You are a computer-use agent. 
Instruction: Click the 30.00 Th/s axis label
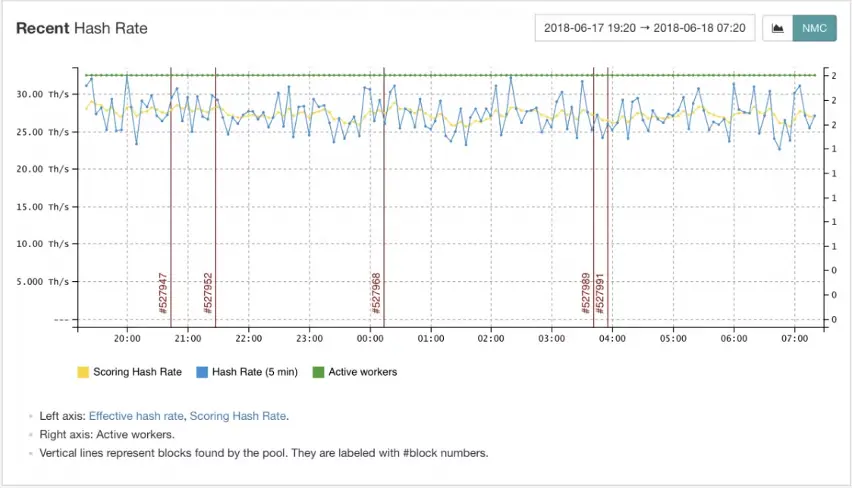(43, 94)
